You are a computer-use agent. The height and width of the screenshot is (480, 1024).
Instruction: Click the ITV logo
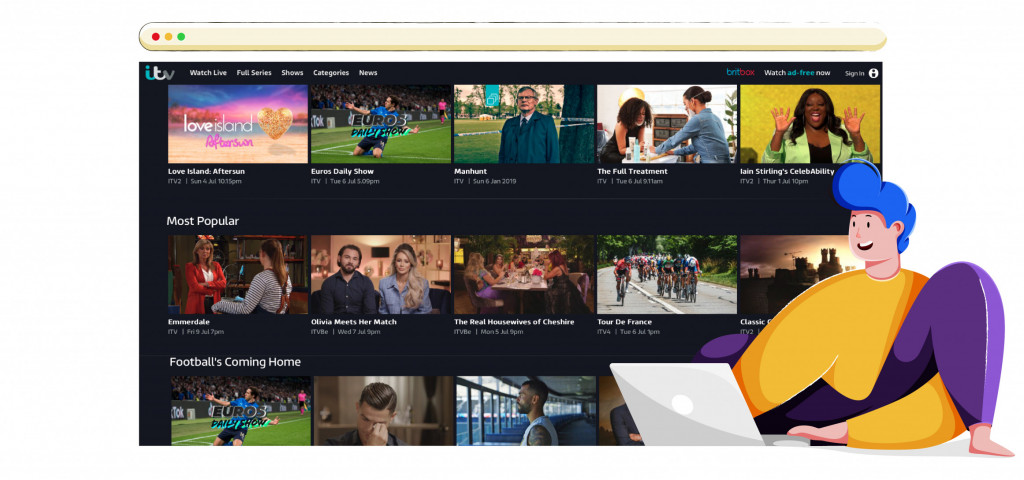(x=159, y=72)
